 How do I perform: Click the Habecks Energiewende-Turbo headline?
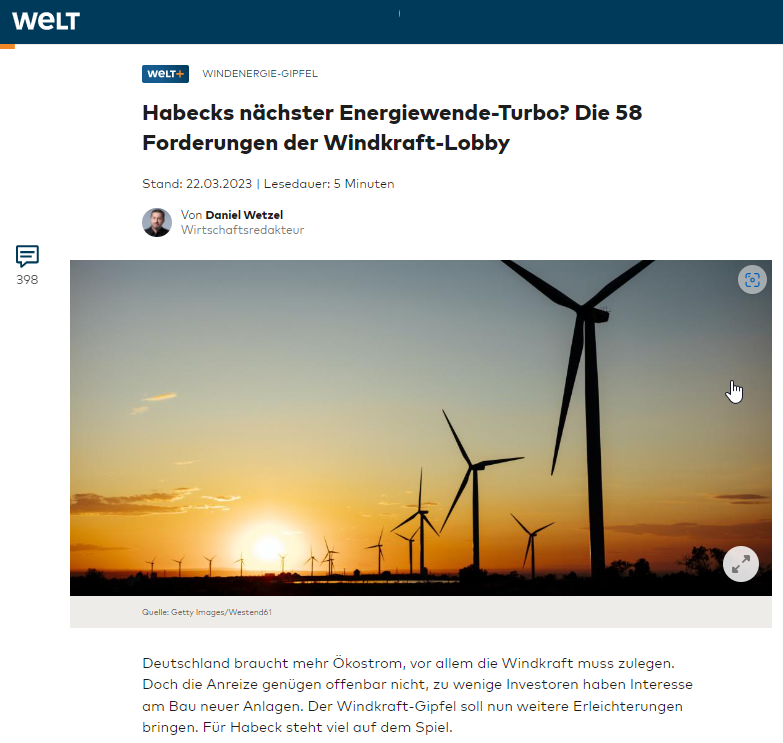pyautogui.click(x=392, y=127)
